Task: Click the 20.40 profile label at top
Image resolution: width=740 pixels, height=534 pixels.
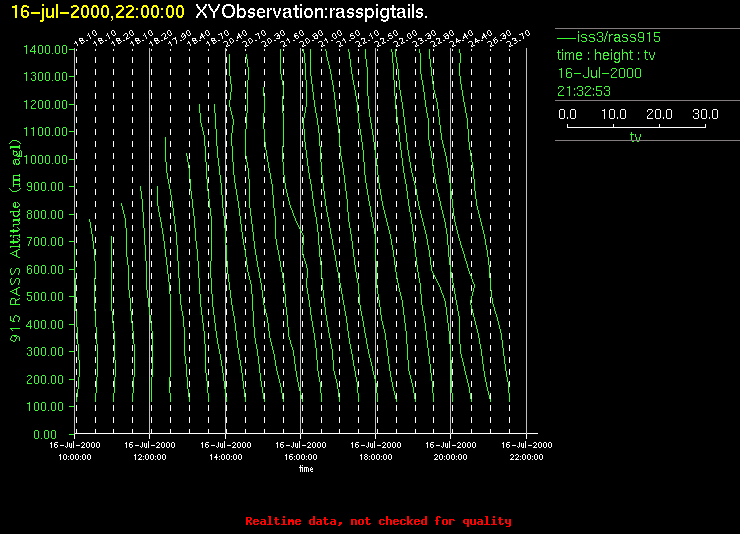Action: click(235, 38)
